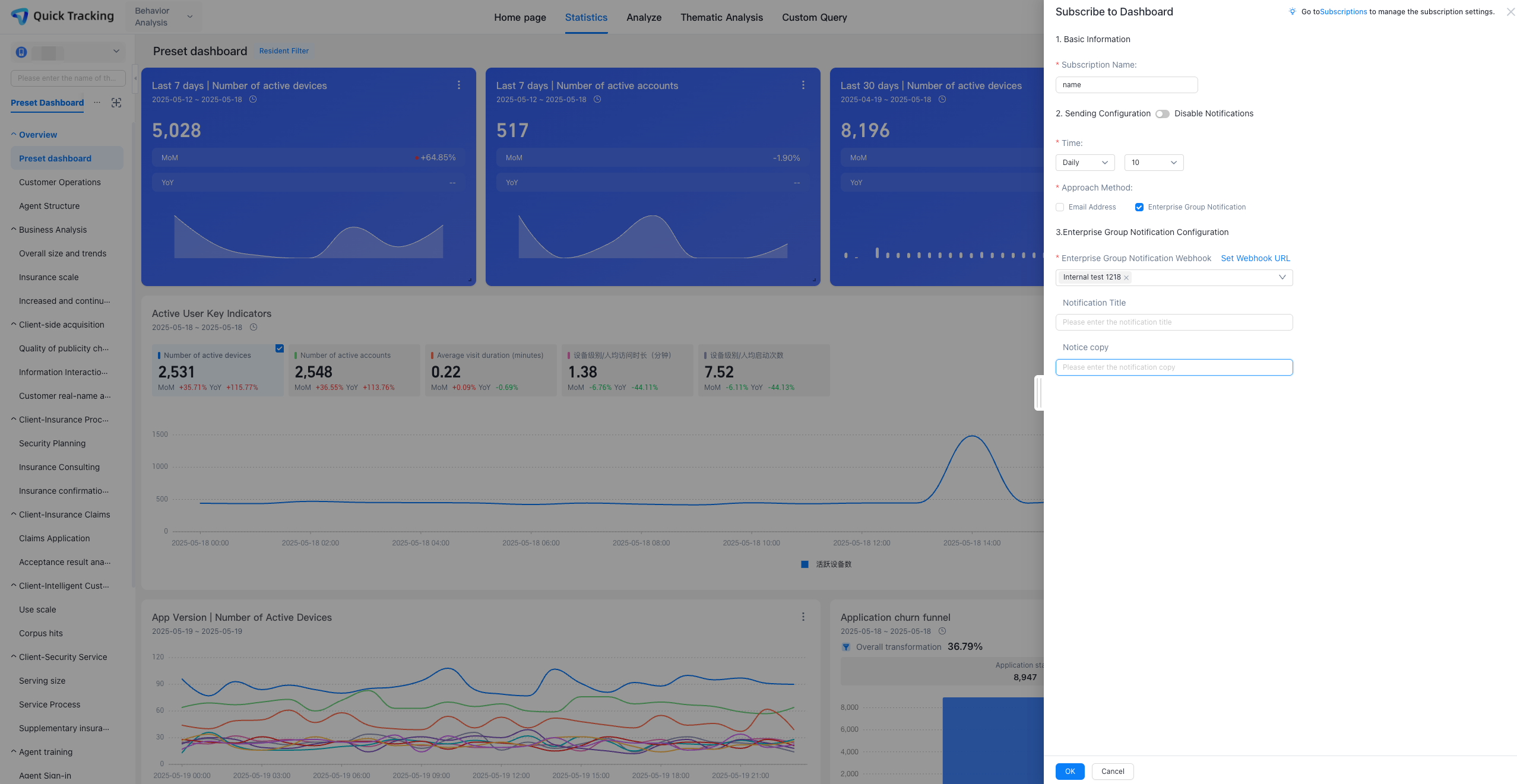The image size is (1517, 784).
Task: Click the blue 活跃设备数 legend swatch
Action: (x=805, y=564)
